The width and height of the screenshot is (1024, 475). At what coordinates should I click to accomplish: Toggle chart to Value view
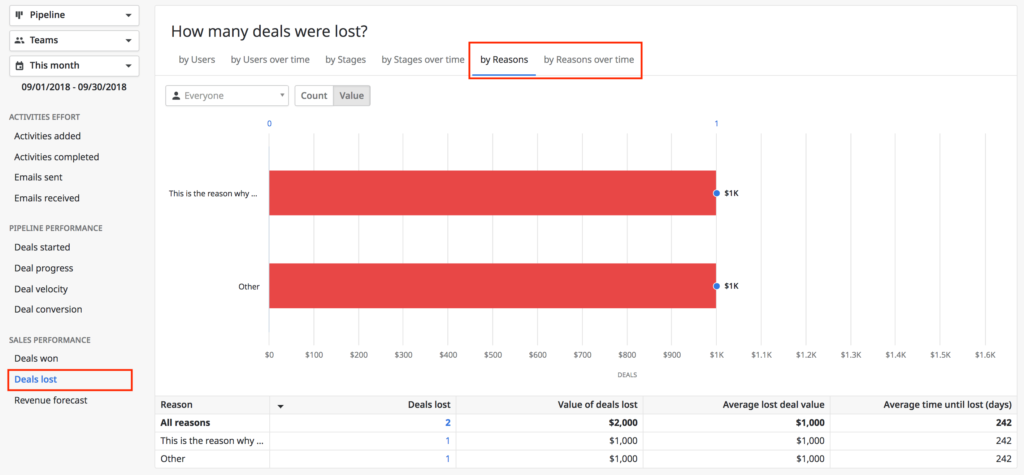click(x=352, y=95)
